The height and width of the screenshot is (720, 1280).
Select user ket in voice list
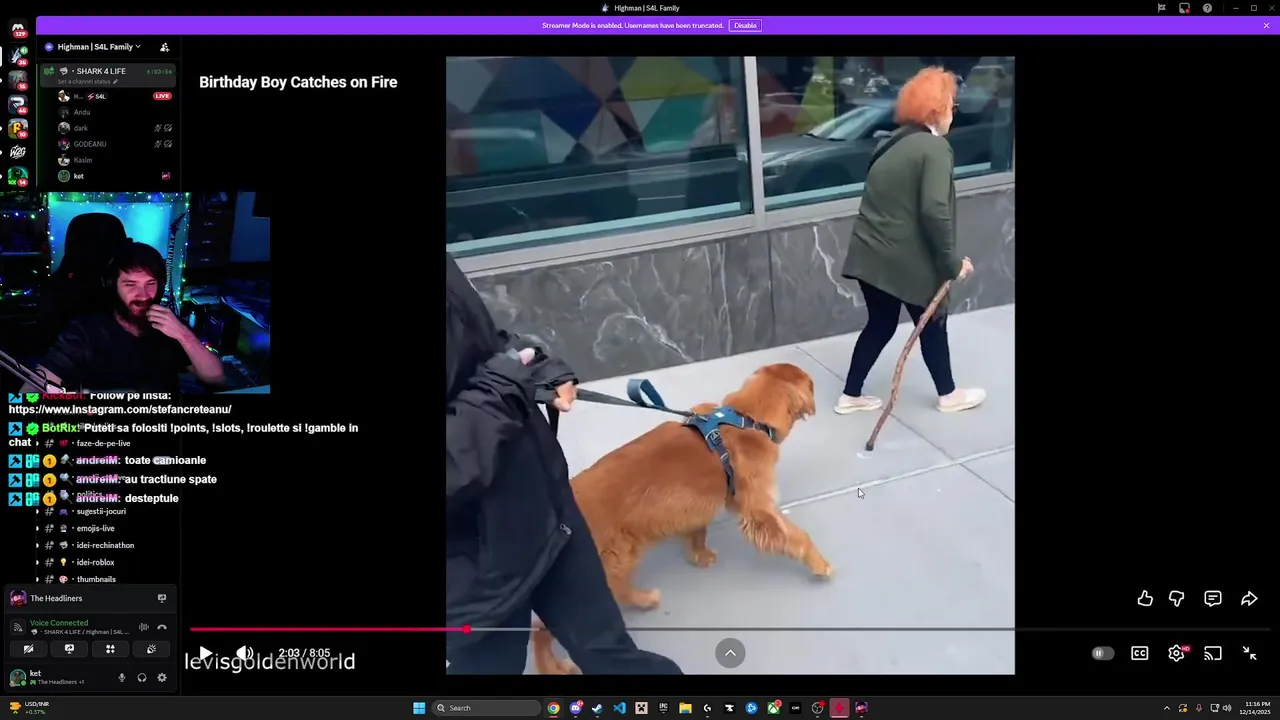point(78,176)
